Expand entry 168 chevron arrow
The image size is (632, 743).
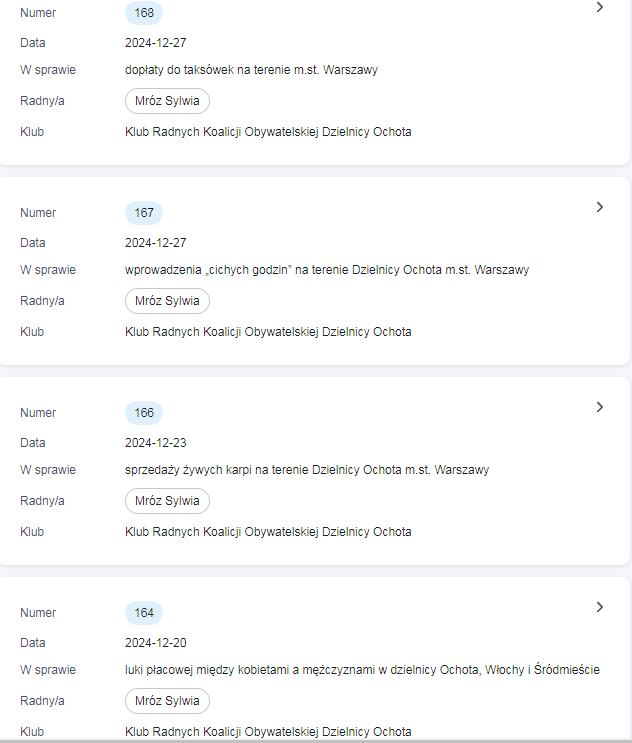(600, 7)
